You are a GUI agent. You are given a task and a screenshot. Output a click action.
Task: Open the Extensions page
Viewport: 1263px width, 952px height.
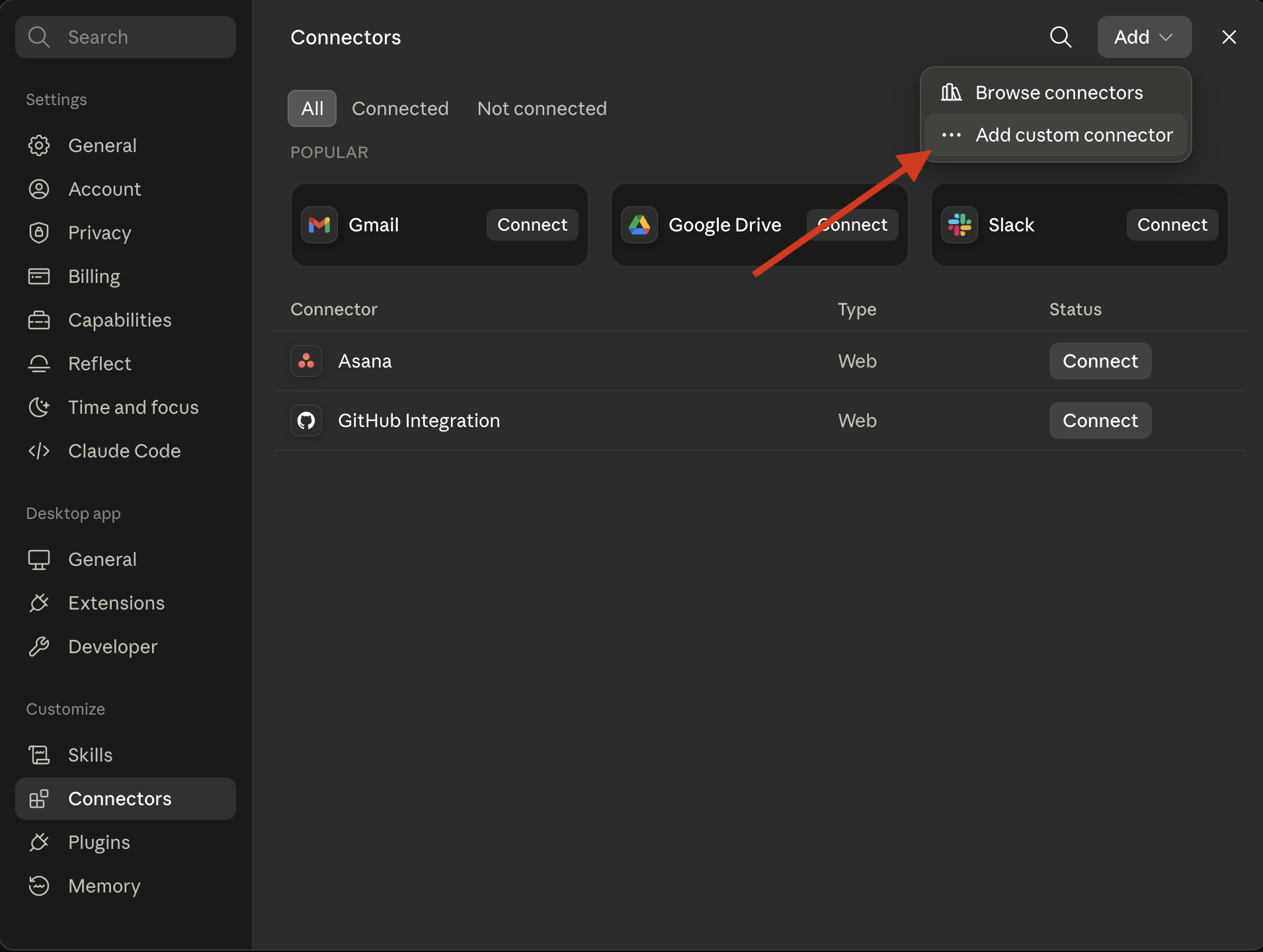pos(126,603)
